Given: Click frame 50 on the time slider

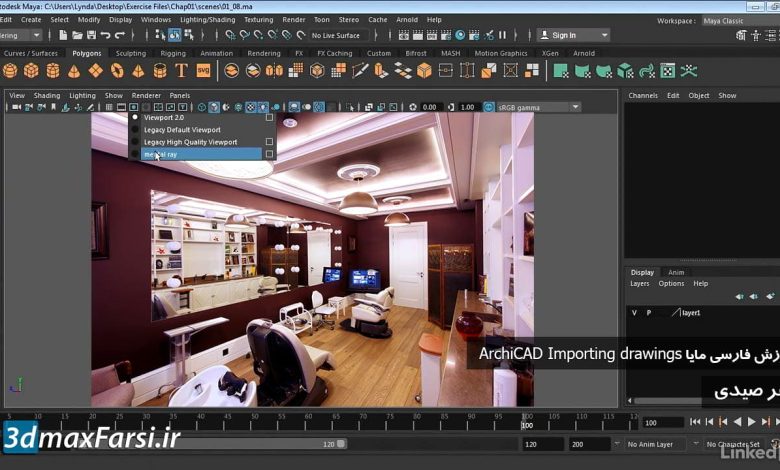Looking at the screenshot, I should (x=254, y=421).
